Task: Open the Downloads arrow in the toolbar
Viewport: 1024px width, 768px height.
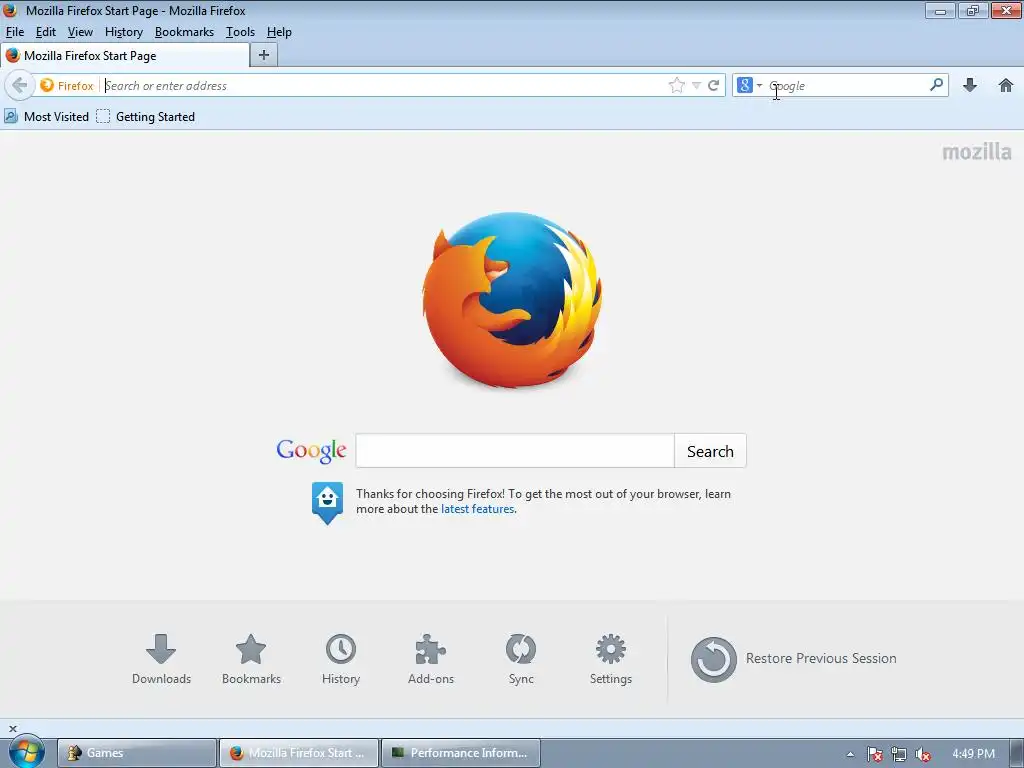Action: pyautogui.click(x=970, y=86)
